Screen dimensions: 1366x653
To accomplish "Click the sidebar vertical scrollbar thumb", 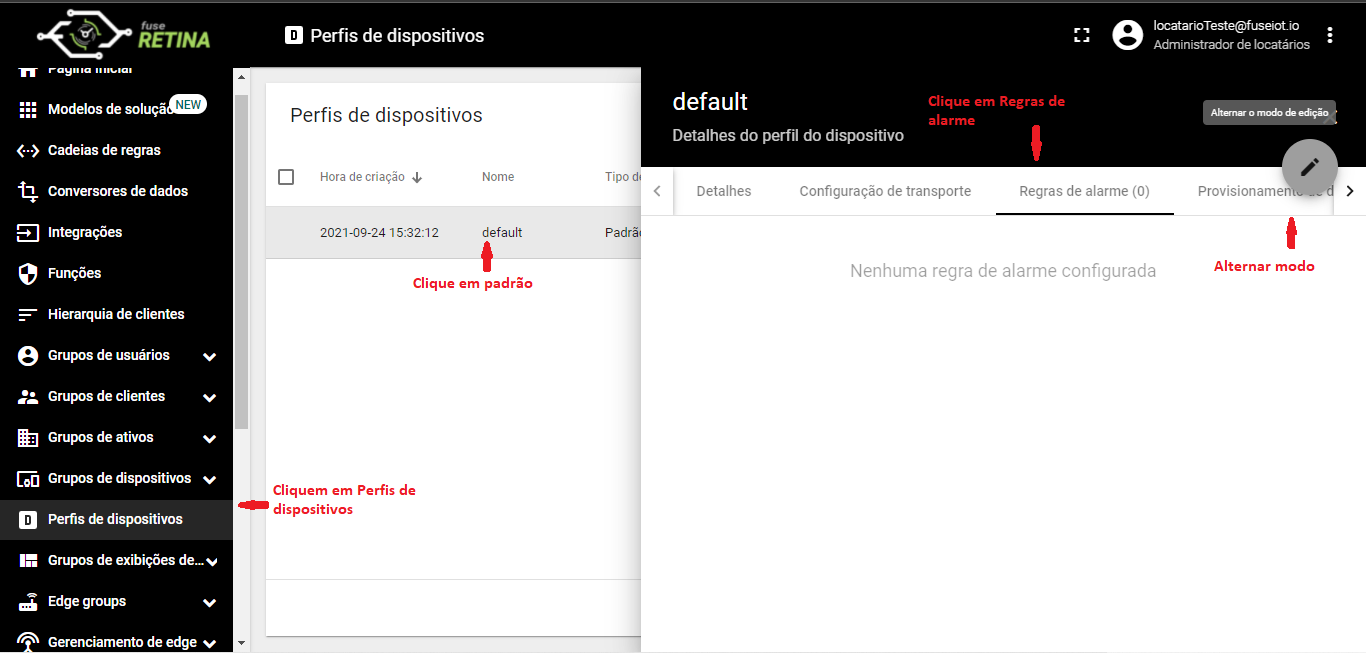I will click(x=241, y=262).
